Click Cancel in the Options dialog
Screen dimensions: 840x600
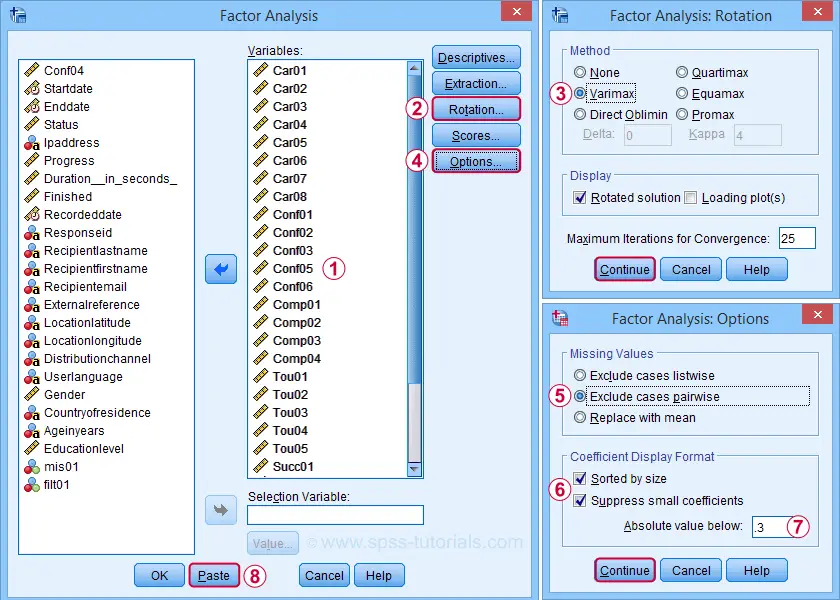[x=691, y=570]
